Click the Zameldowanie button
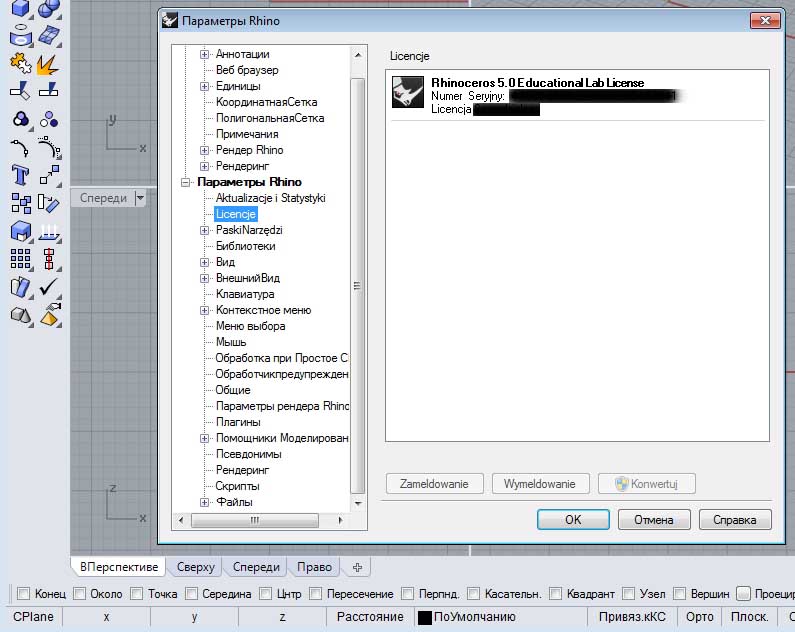 pos(435,484)
